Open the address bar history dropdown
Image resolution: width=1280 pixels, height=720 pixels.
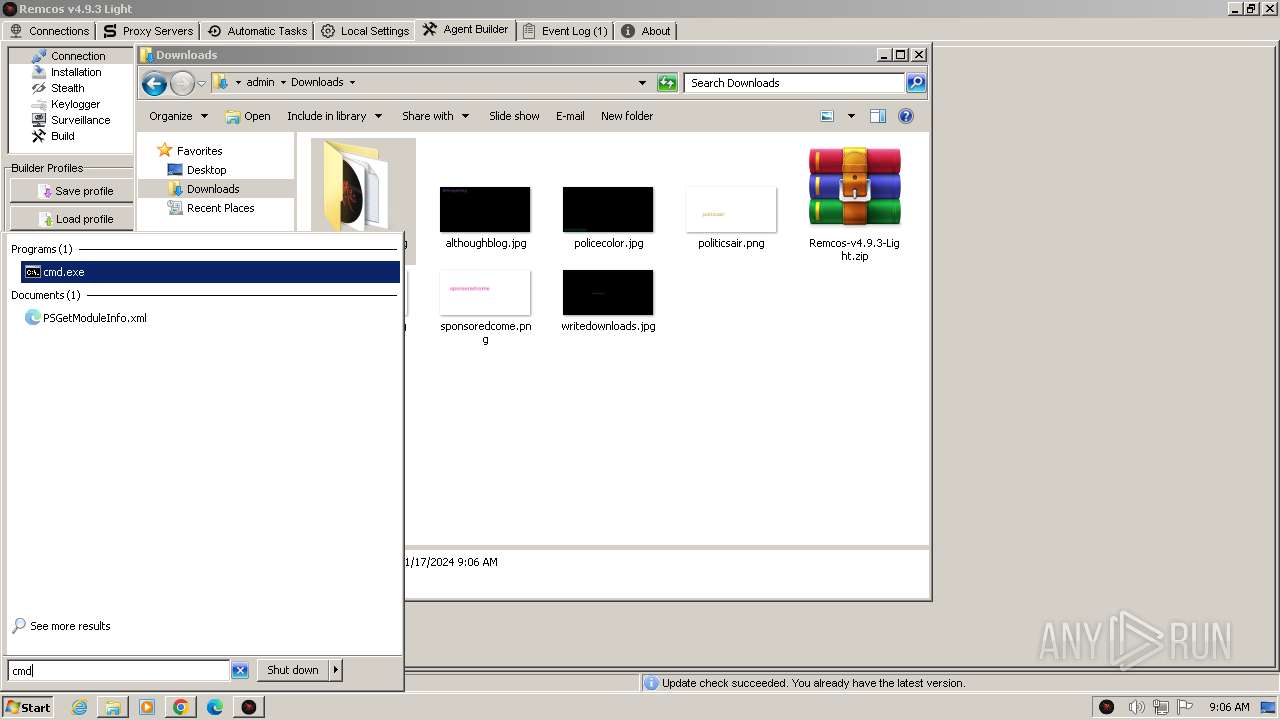pos(642,83)
